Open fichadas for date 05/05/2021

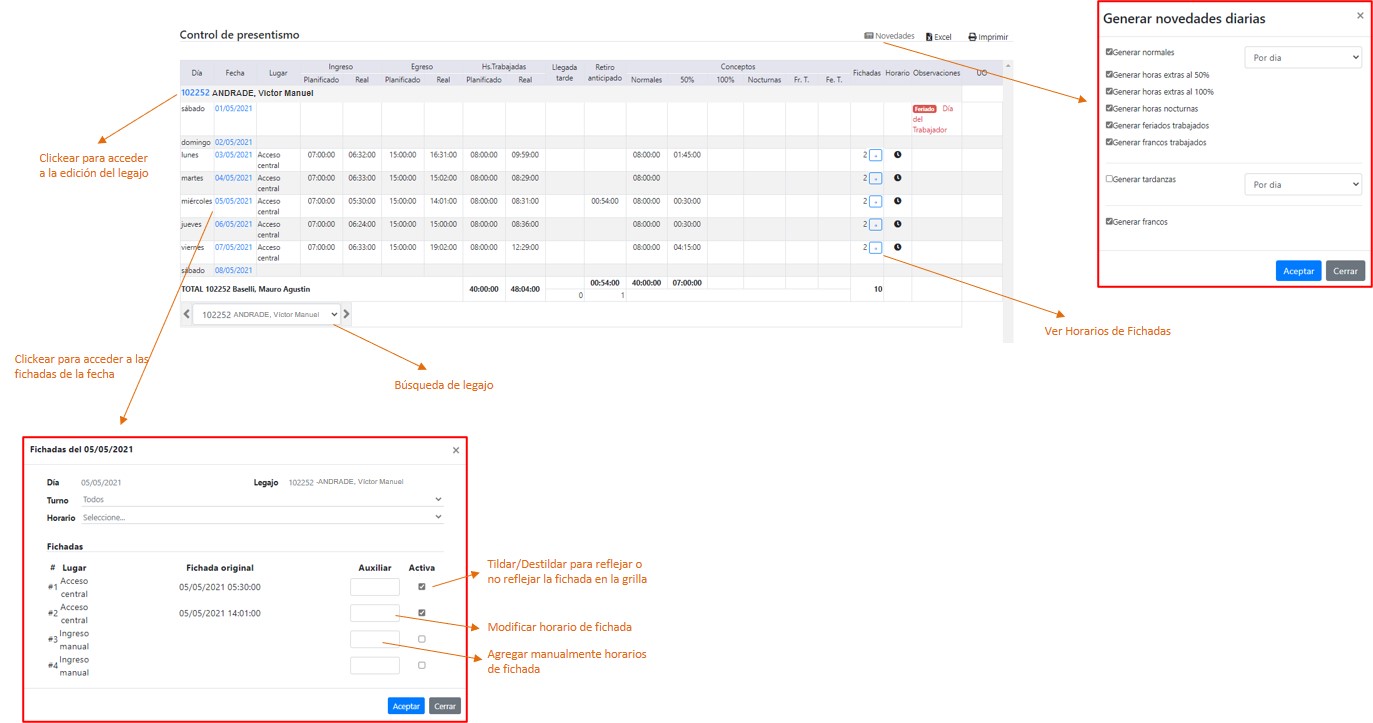(233, 201)
